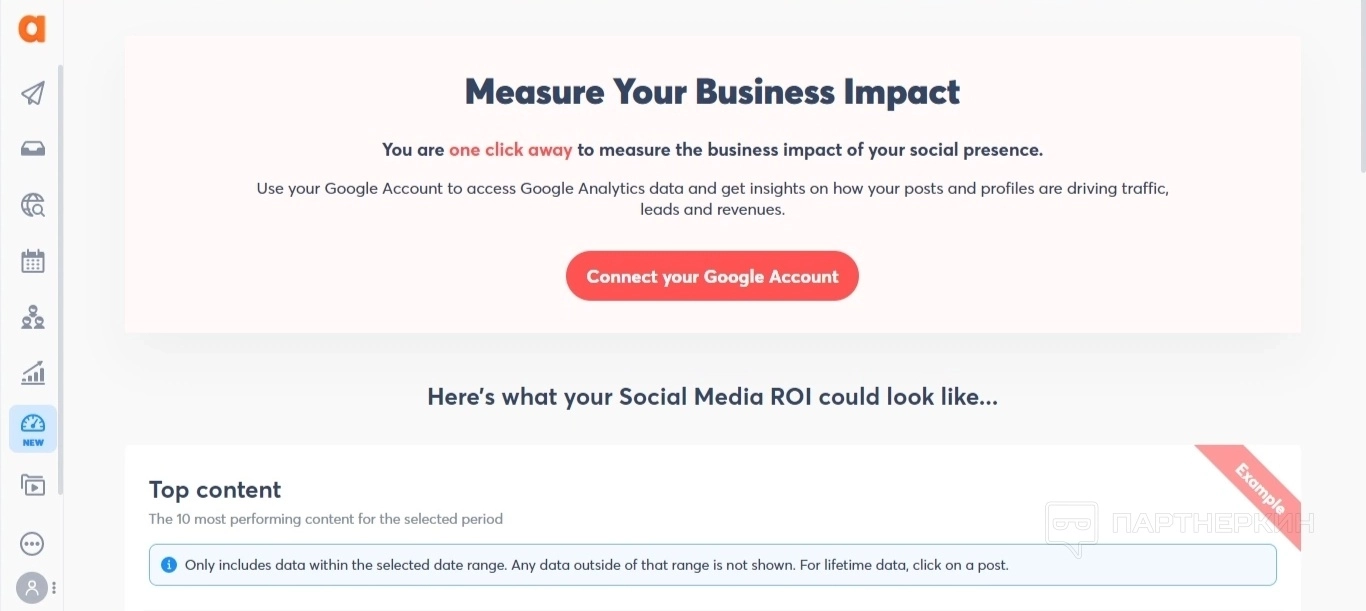Click the orange Agorapulse logo

(32, 29)
